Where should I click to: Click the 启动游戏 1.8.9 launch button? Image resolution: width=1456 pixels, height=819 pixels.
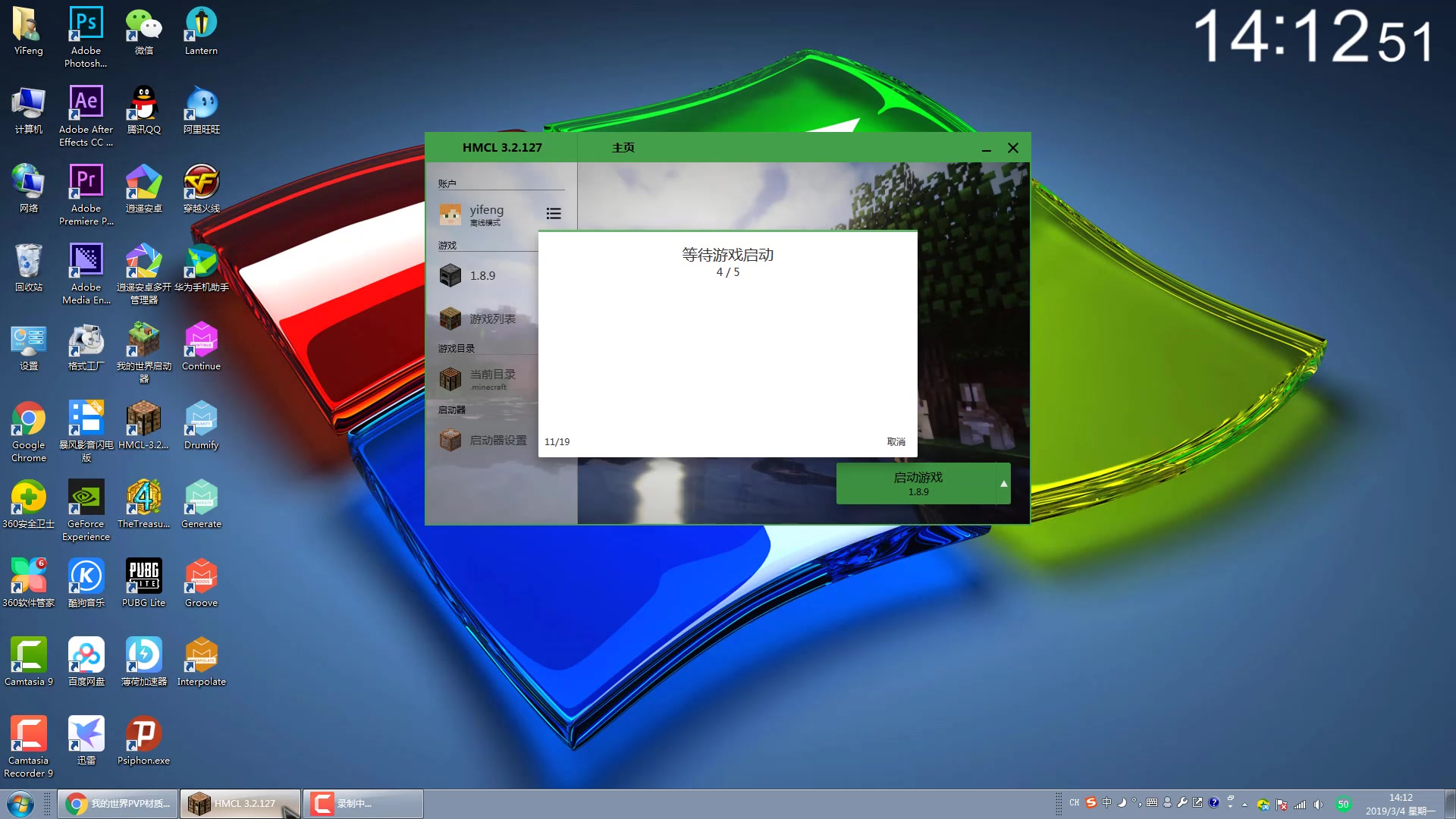click(x=918, y=484)
